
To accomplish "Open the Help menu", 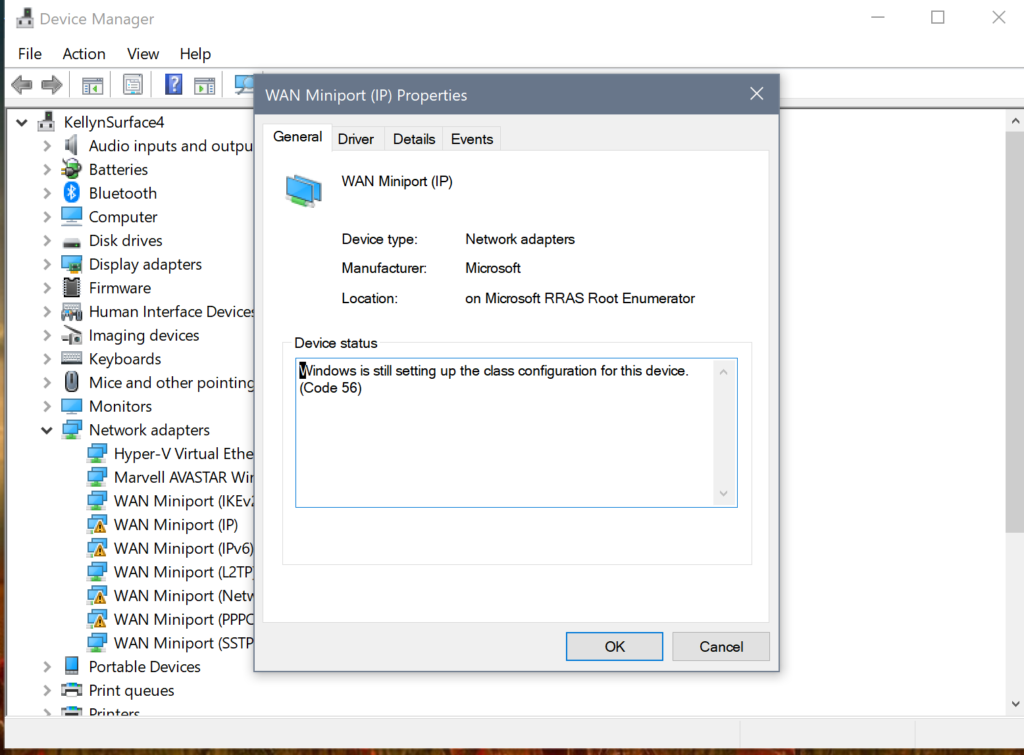I will (195, 54).
